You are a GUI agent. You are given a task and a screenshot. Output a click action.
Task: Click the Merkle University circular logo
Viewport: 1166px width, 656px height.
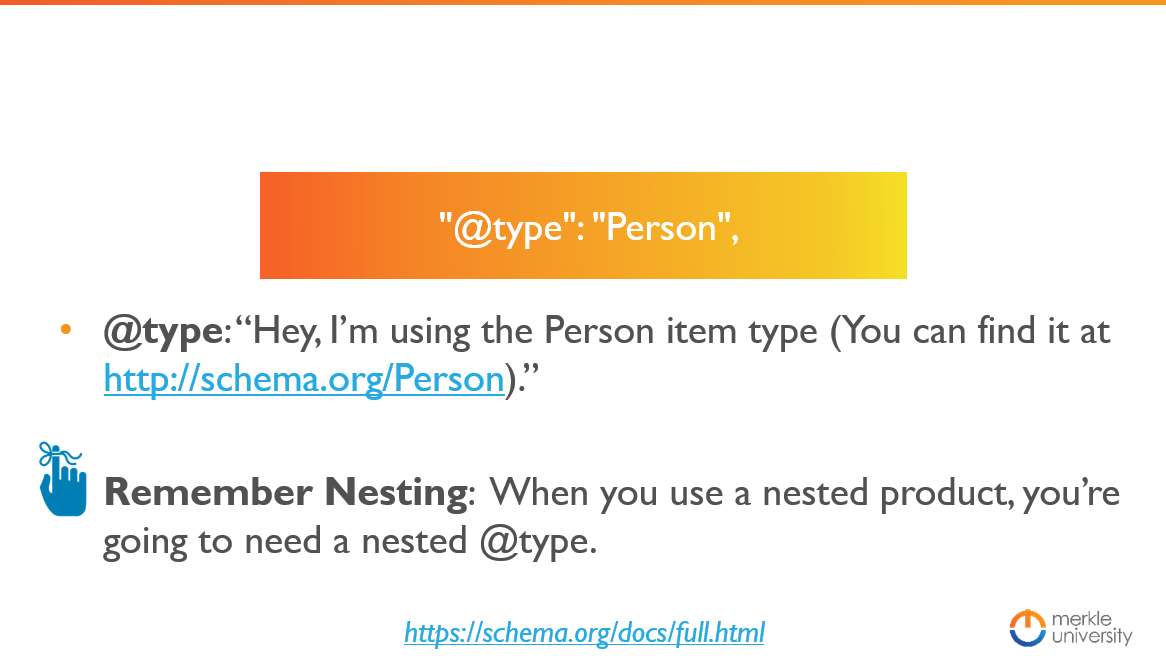(1027, 628)
